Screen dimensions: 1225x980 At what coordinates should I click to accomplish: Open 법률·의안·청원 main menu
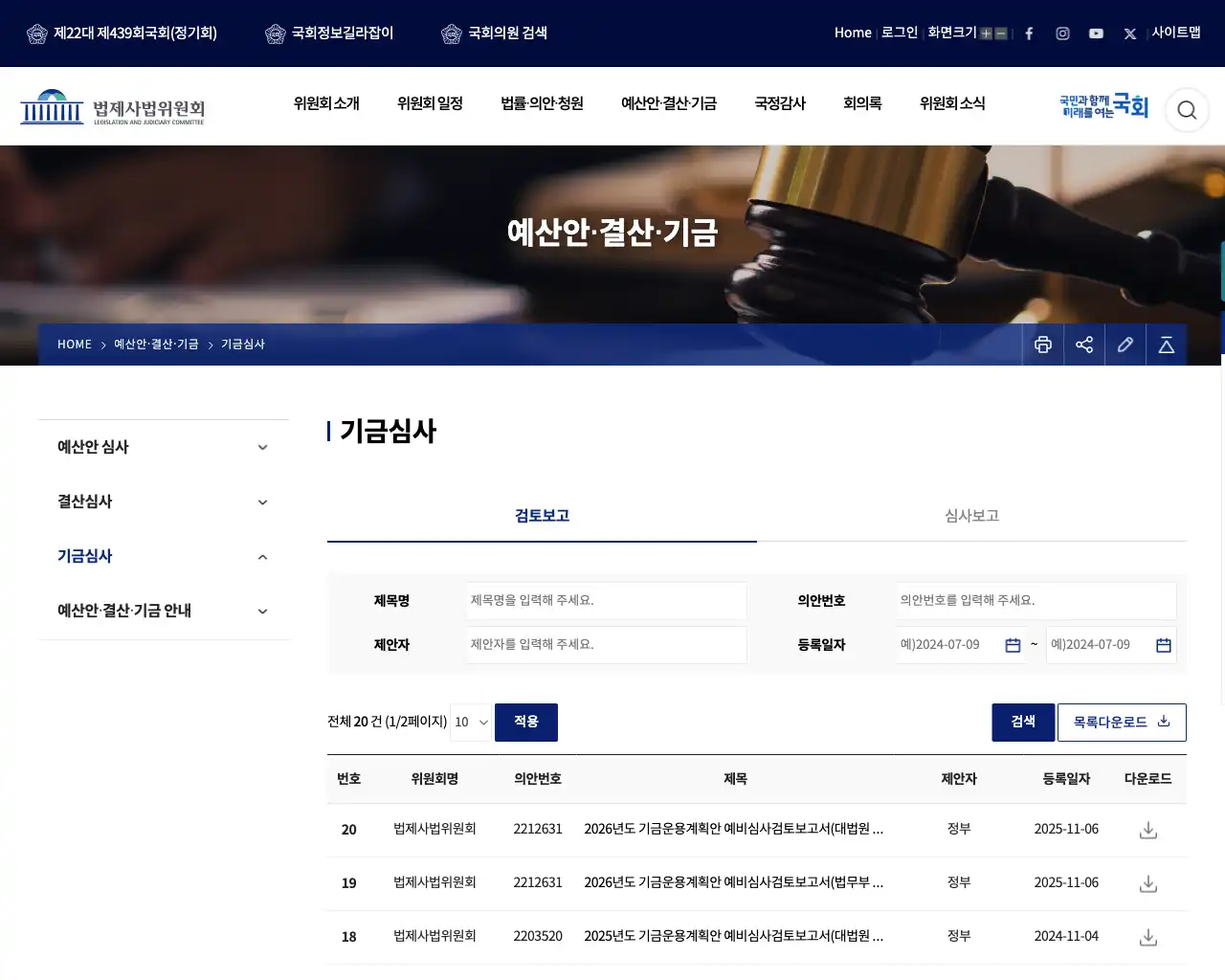point(542,103)
